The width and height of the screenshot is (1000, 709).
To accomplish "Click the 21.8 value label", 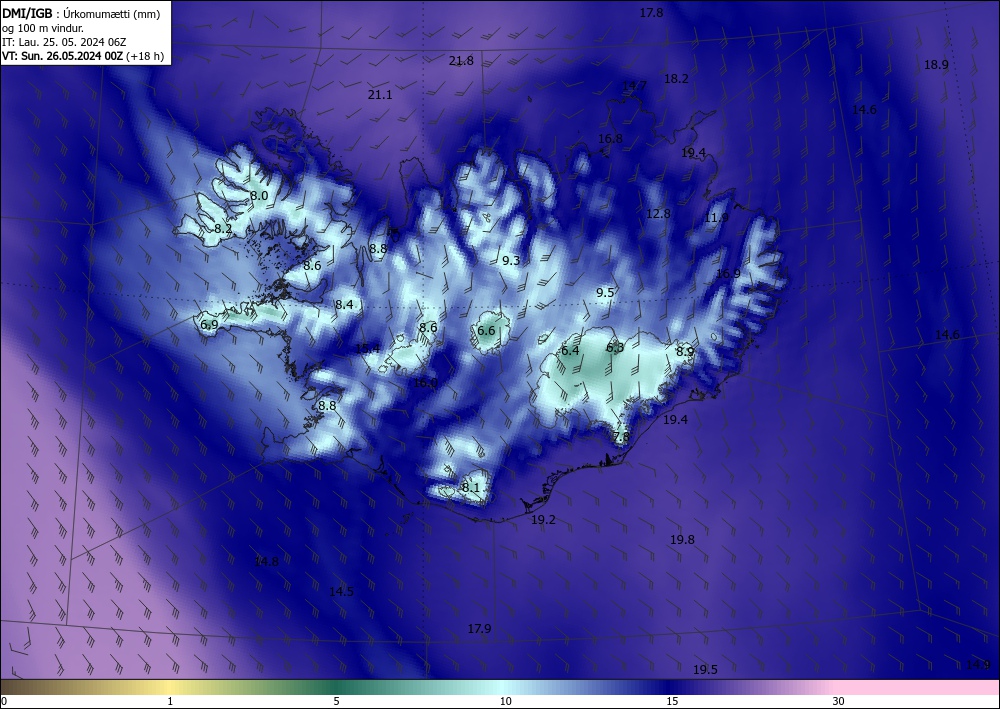I will [x=461, y=61].
